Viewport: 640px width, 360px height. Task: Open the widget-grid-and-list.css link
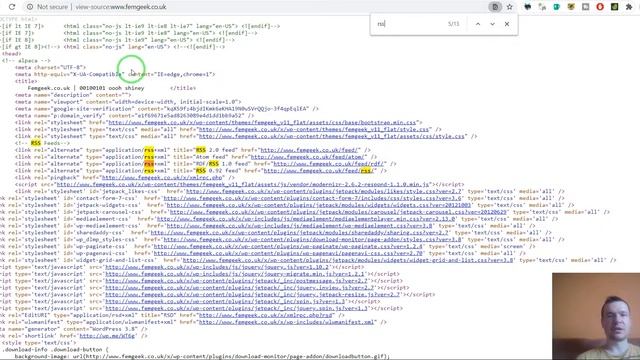point(348,260)
